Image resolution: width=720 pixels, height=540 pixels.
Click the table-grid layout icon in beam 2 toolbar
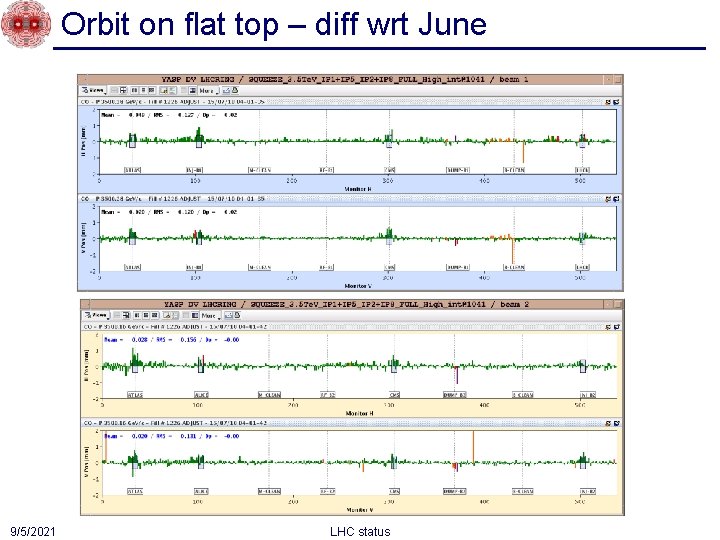tap(126, 315)
